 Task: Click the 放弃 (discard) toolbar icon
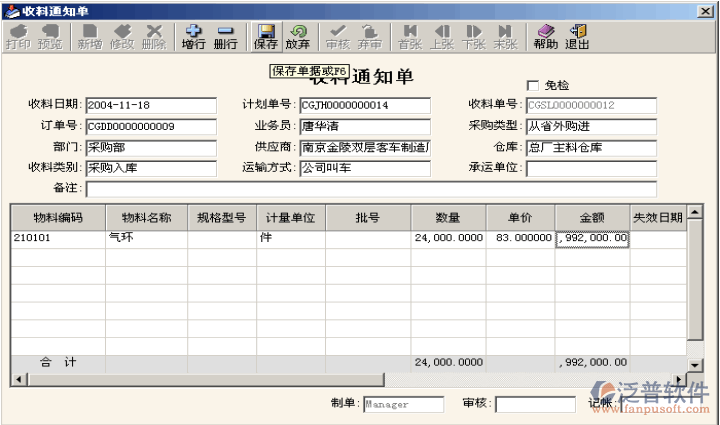coord(297,37)
